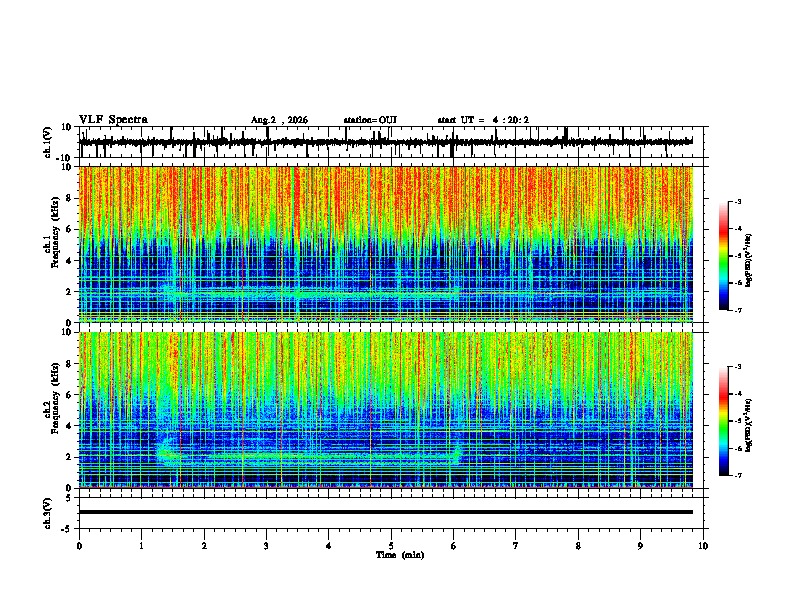Click the '8' kHz tick of ch.1 spectrogram
The image size is (792, 612).
(69, 198)
